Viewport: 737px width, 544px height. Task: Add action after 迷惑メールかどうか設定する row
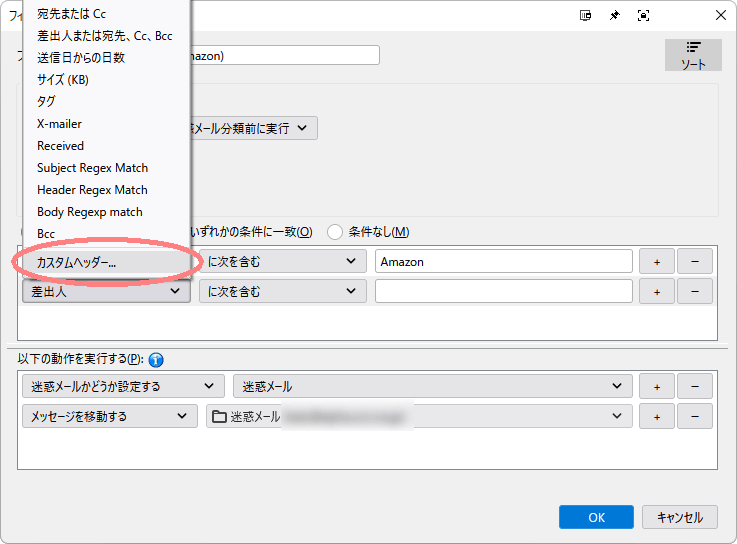[x=657, y=386]
